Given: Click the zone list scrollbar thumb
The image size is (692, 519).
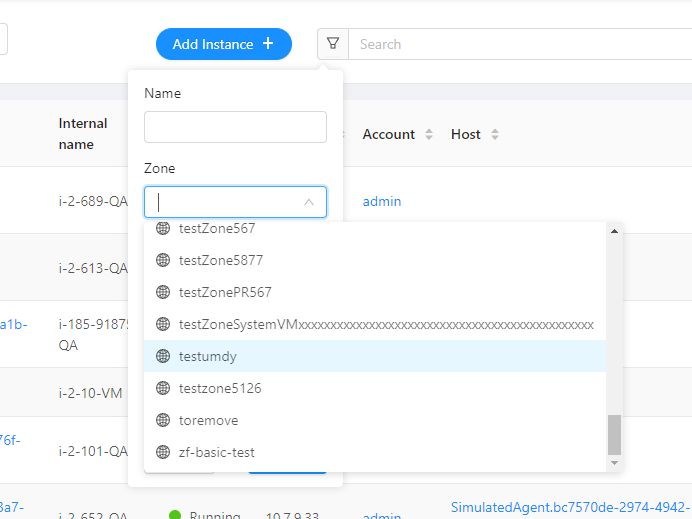Looking at the screenshot, I should 614,435.
